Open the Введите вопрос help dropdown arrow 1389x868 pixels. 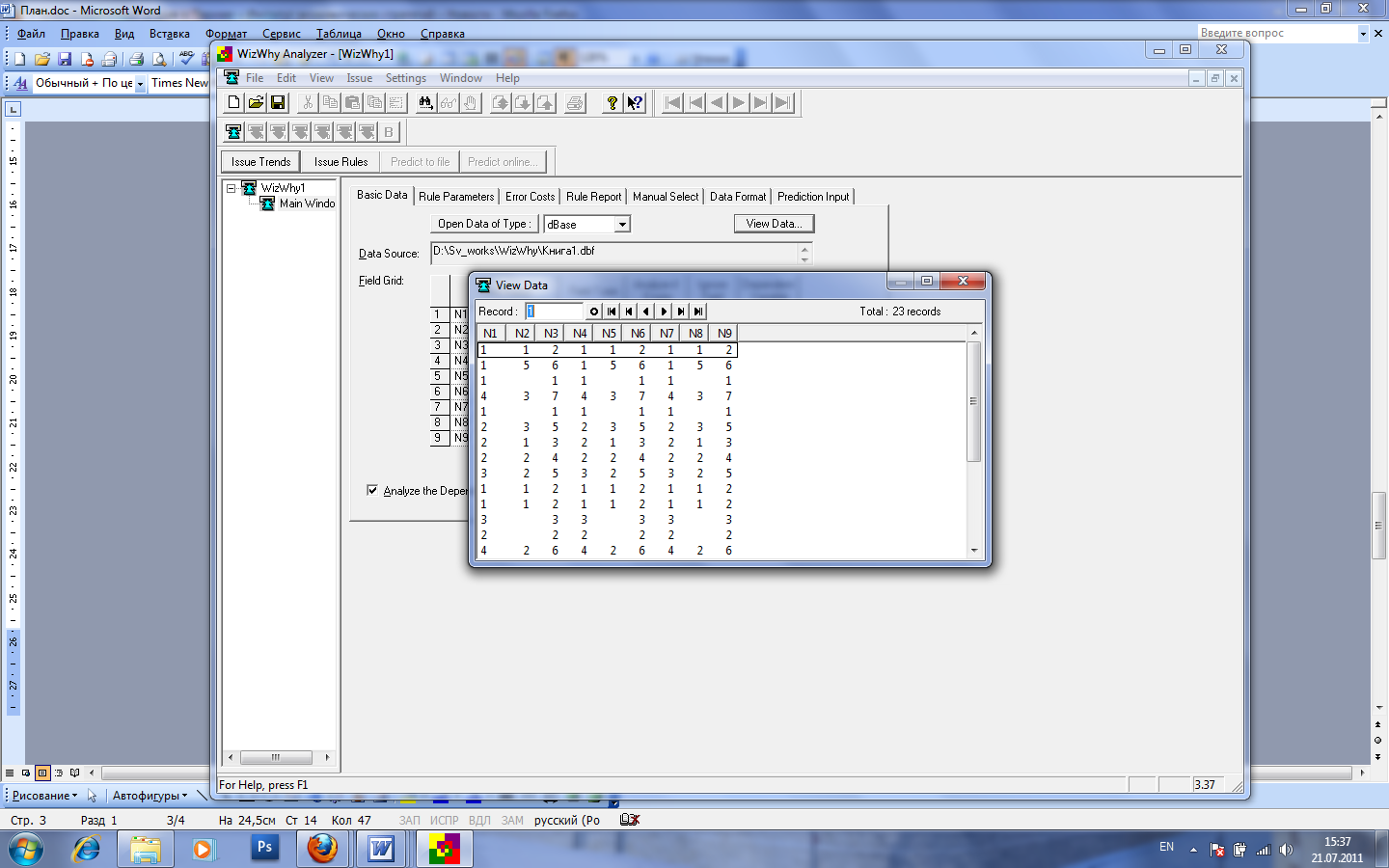pos(1363,33)
